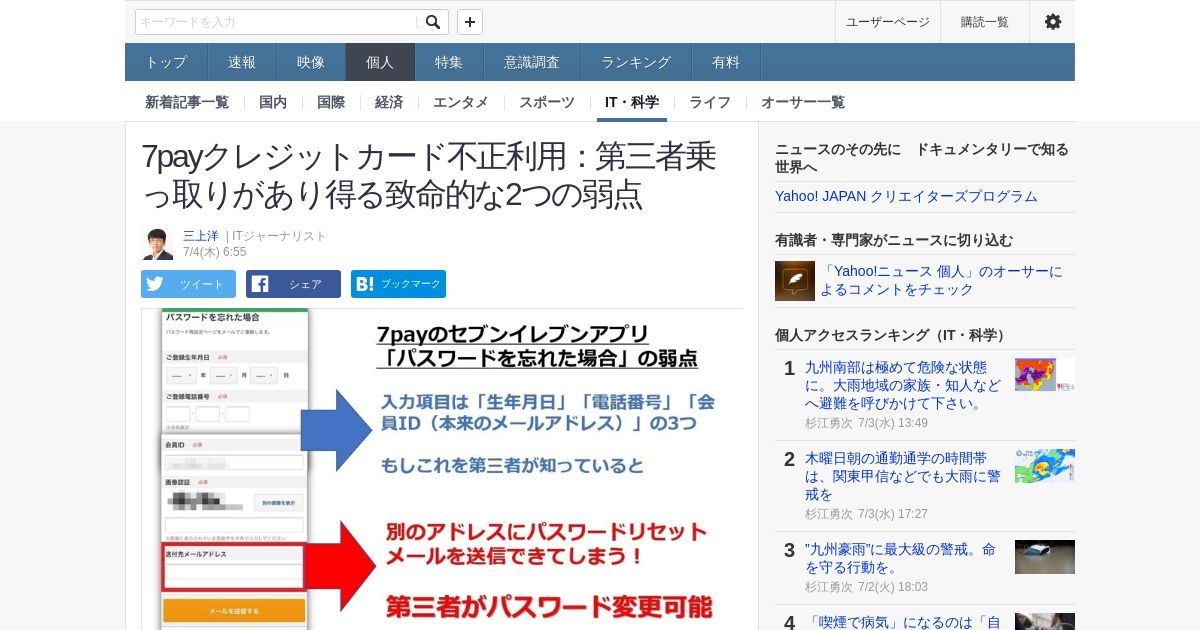Select the 経済 subcategory
The height and width of the screenshot is (630, 1200).
(389, 102)
